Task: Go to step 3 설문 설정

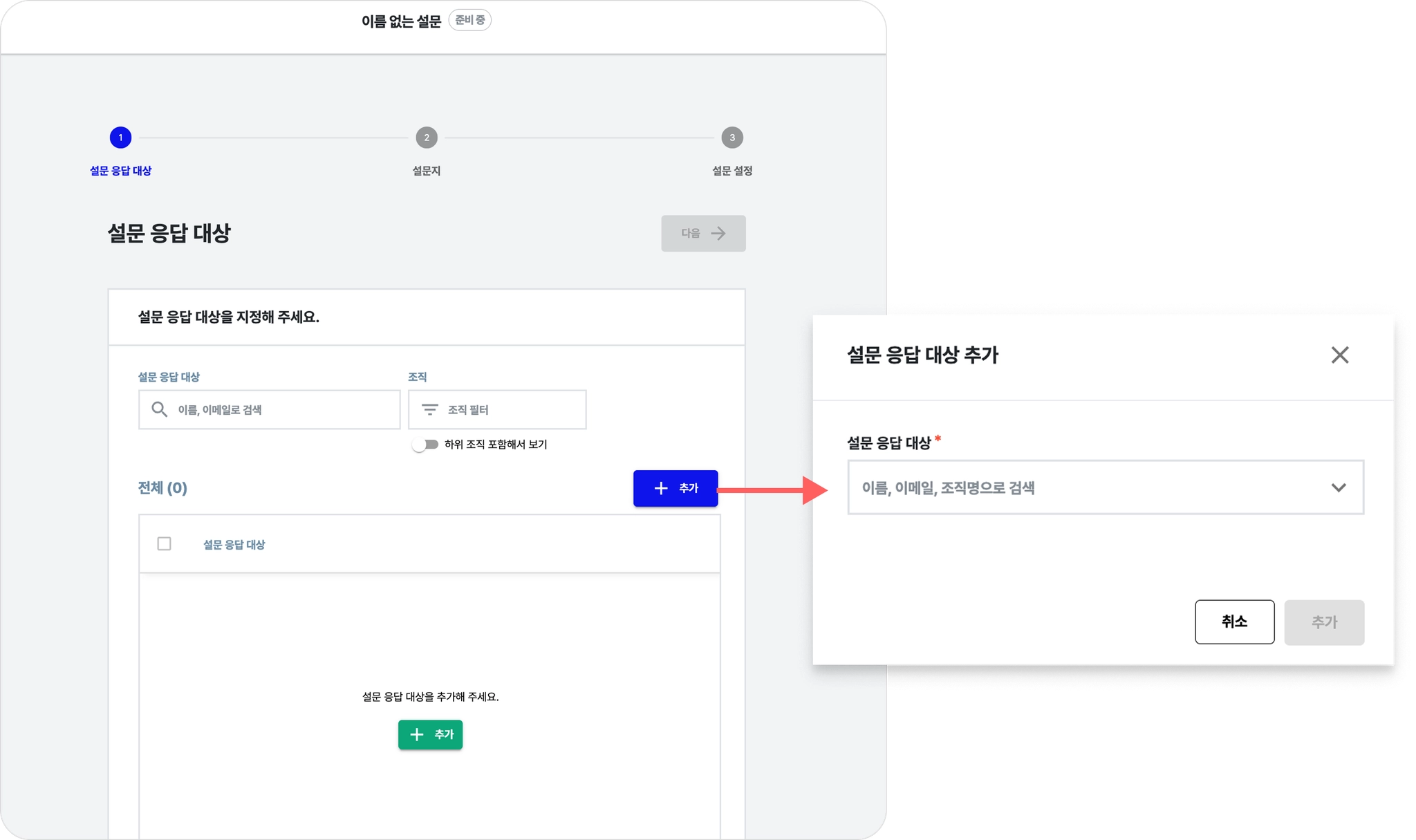Action: pyautogui.click(x=732, y=138)
